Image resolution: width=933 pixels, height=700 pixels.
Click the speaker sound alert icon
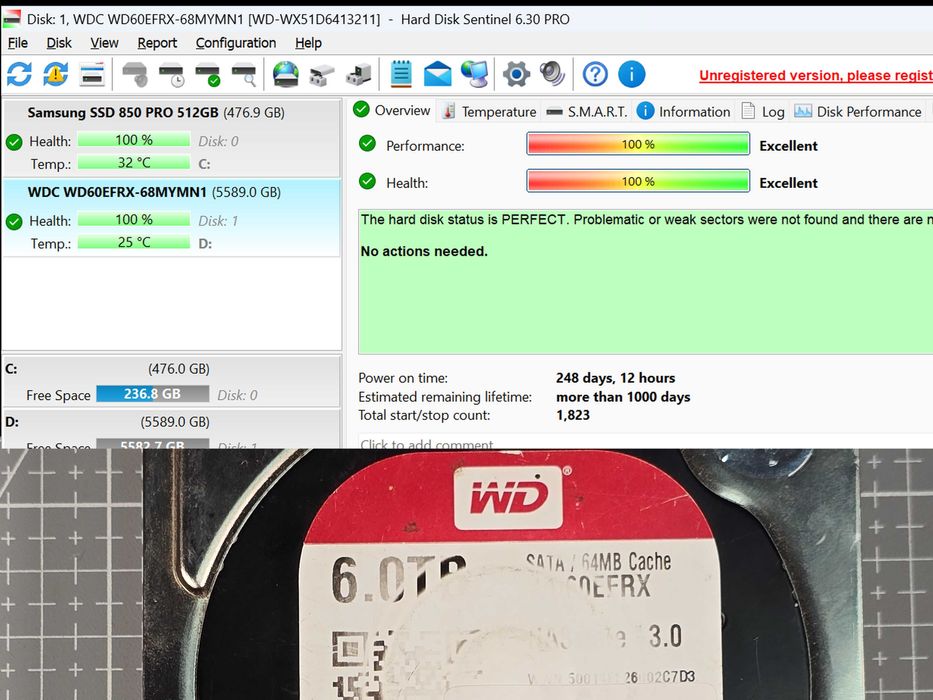(552, 74)
